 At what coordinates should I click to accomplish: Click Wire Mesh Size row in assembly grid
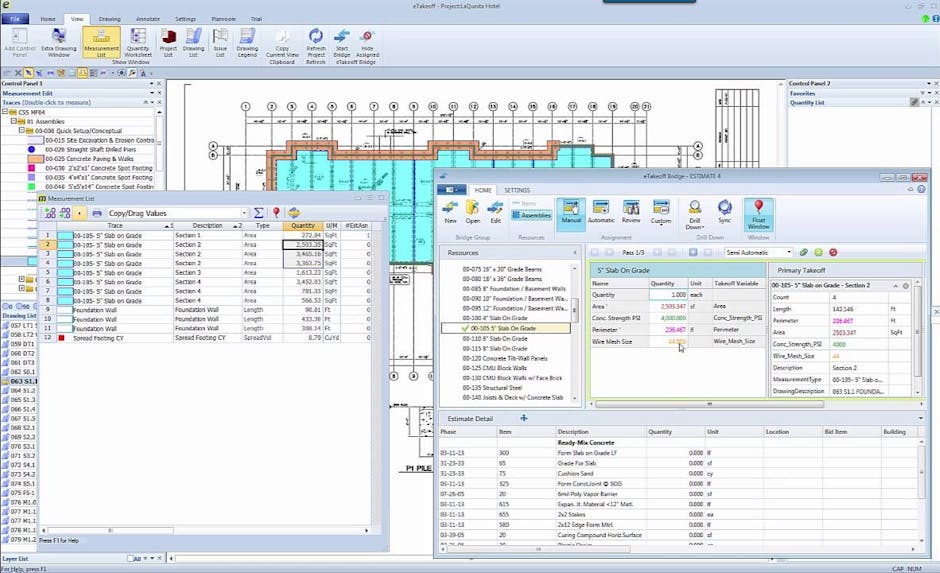point(677,341)
